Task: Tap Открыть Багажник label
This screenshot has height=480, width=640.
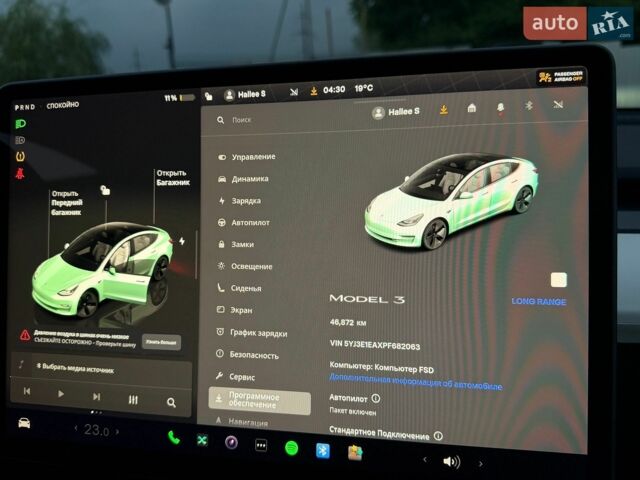Action: 173,178
